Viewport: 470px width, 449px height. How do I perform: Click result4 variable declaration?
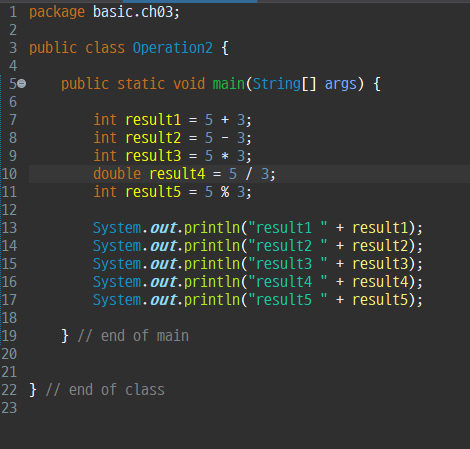pos(177,174)
